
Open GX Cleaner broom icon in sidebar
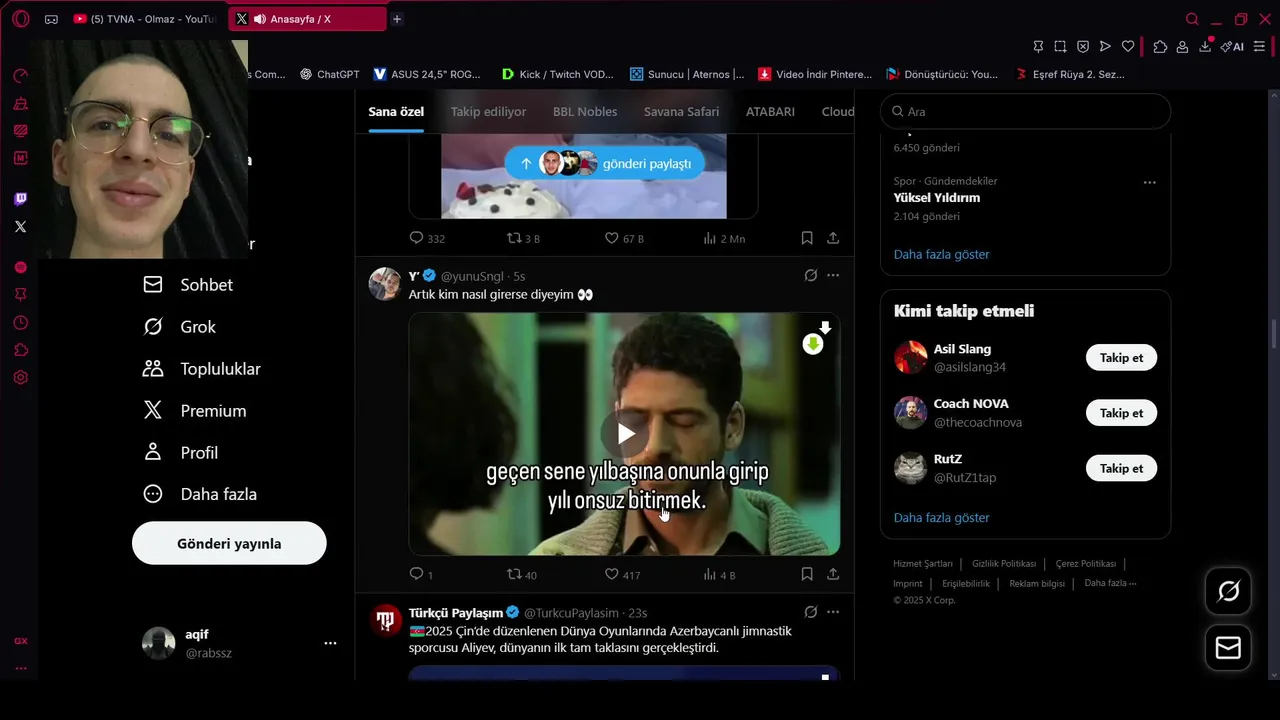[20, 104]
